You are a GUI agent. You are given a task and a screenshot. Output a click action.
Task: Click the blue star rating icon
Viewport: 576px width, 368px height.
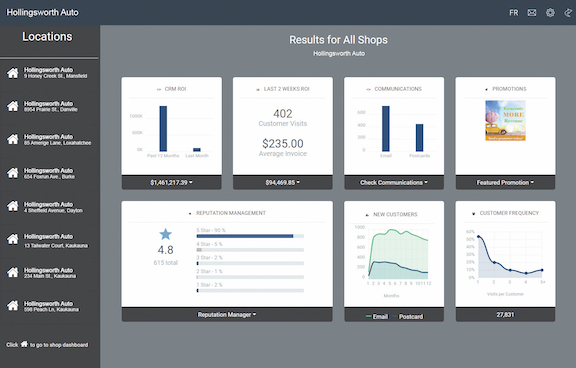[x=165, y=234]
